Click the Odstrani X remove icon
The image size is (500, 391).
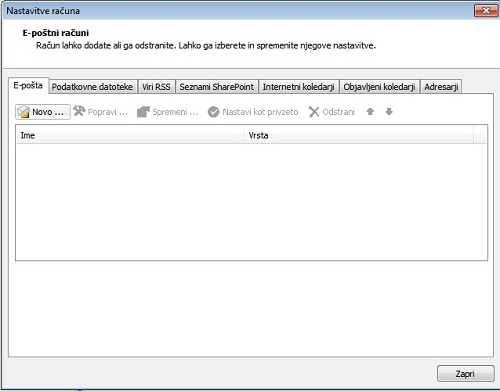314,112
